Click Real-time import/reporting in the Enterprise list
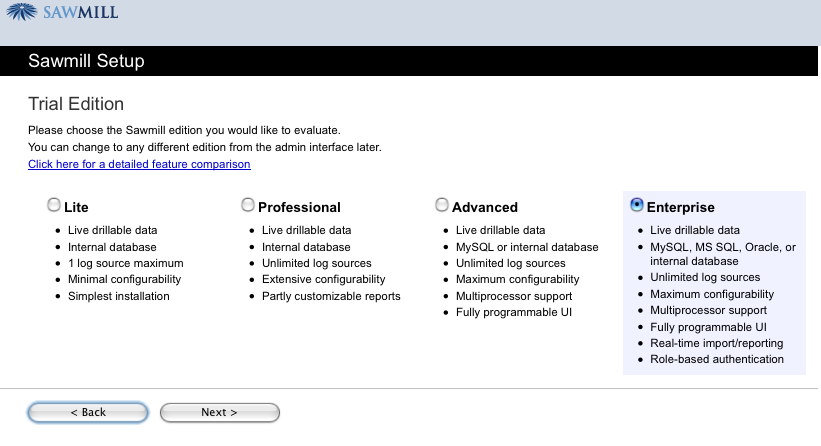This screenshot has width=821, height=446. [716, 343]
